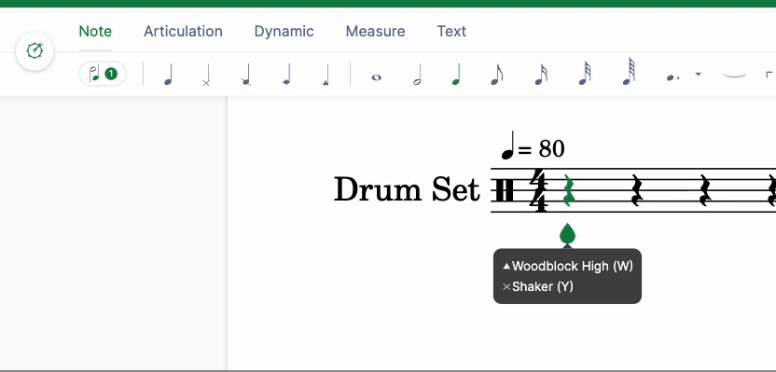Click the tempo marking of 80
Viewport: 776px width, 372px height.
tap(533, 147)
